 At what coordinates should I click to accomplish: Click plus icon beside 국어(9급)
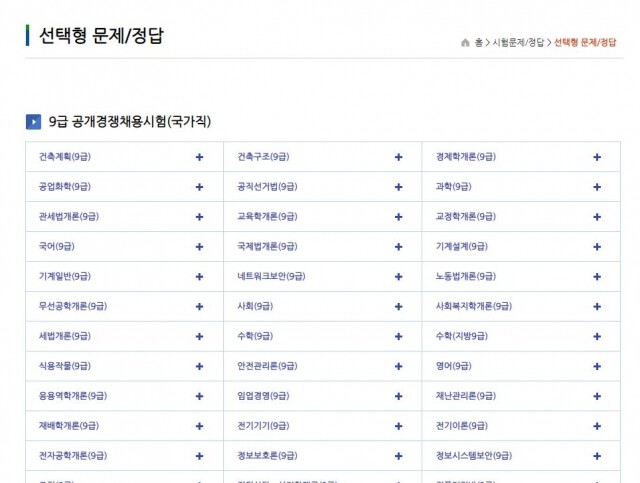point(200,246)
